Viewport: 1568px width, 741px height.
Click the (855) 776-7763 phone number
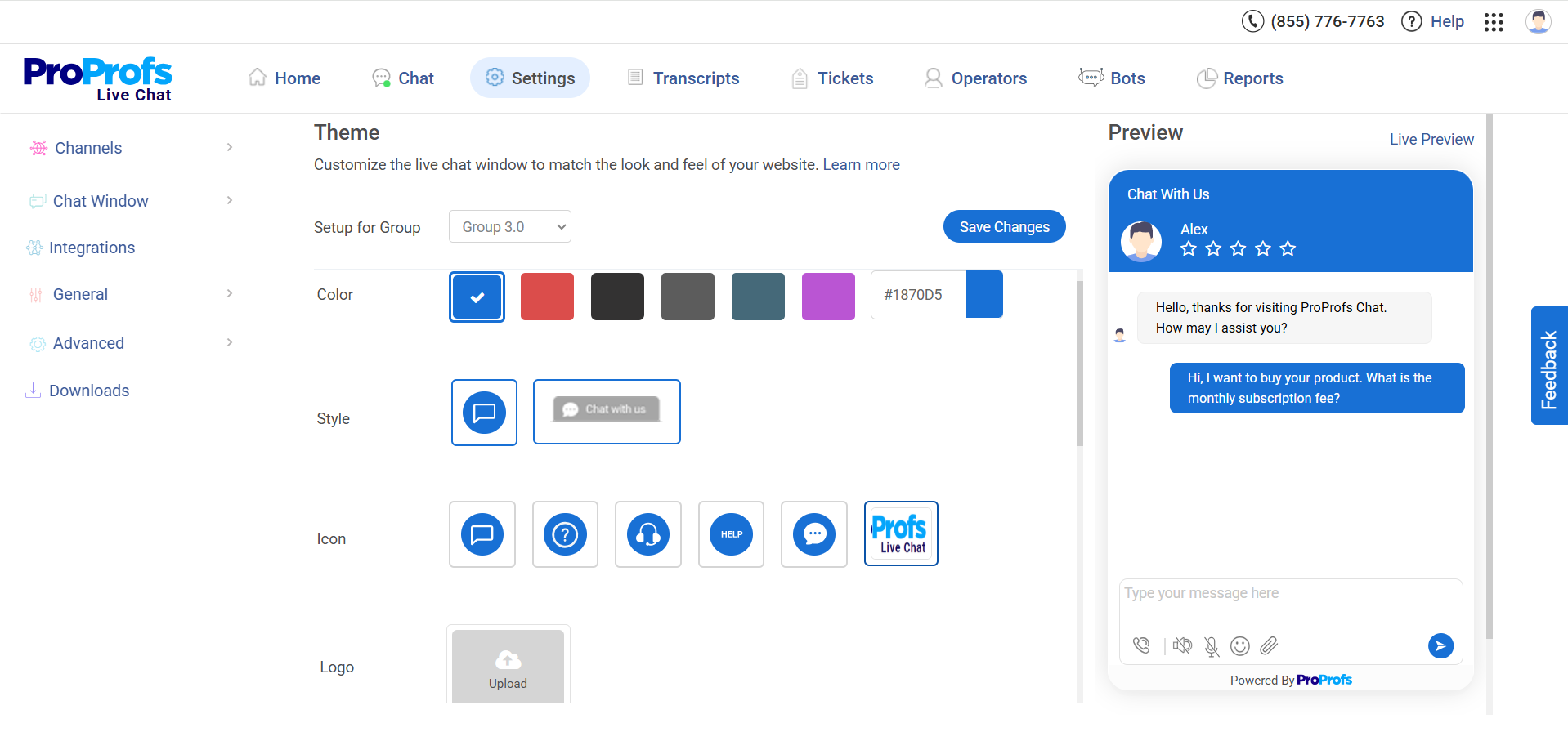pos(1328,21)
